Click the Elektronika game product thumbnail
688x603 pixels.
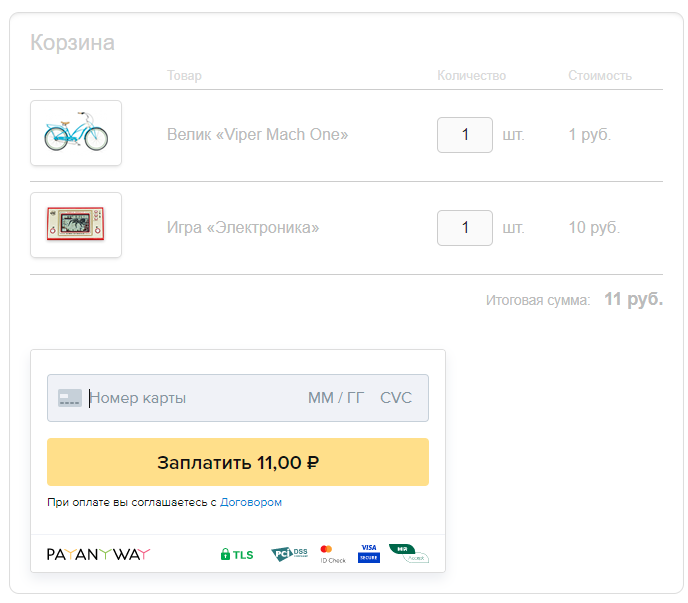(x=76, y=225)
